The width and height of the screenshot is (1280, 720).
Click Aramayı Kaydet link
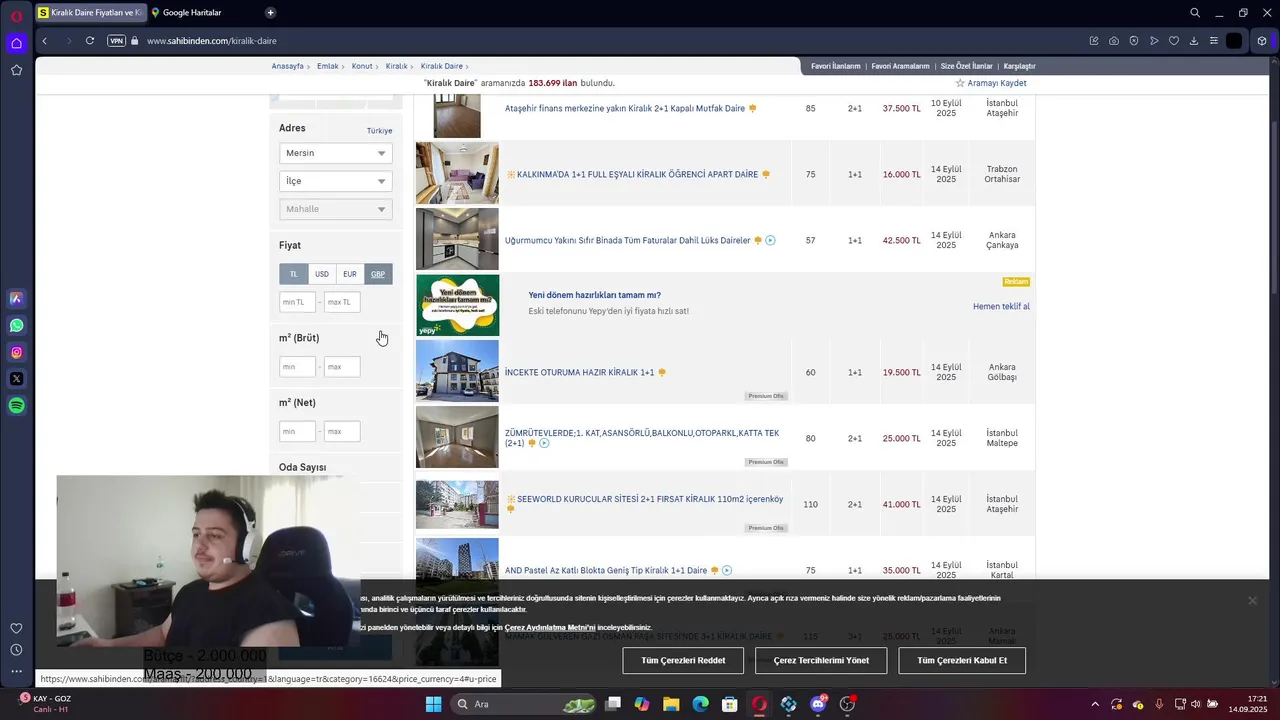click(991, 83)
